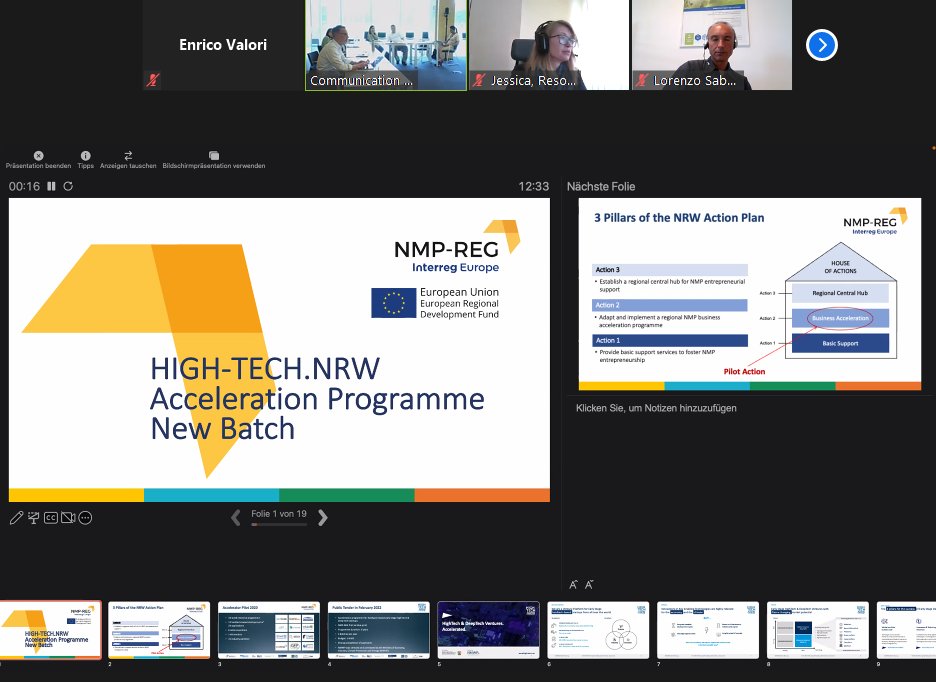Viewport: 936px width, 682px height.
Task: Advance to next slide arrow
Action: 322,517
